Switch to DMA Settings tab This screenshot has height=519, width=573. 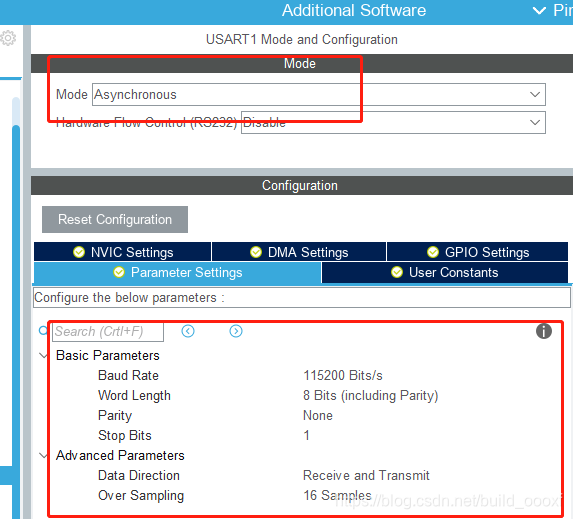(299, 252)
